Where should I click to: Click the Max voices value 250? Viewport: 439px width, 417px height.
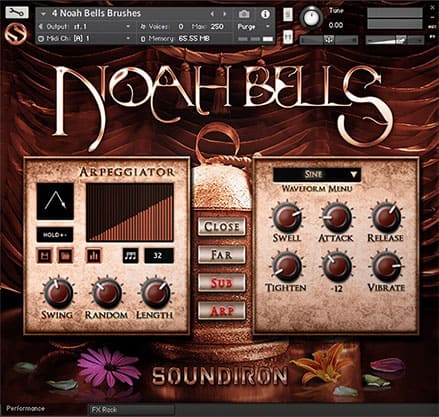coord(217,27)
